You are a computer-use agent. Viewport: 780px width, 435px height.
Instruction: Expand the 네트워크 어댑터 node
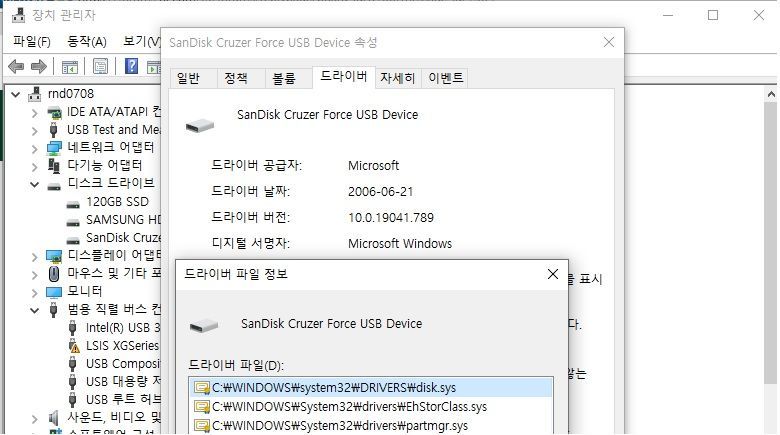(34, 149)
